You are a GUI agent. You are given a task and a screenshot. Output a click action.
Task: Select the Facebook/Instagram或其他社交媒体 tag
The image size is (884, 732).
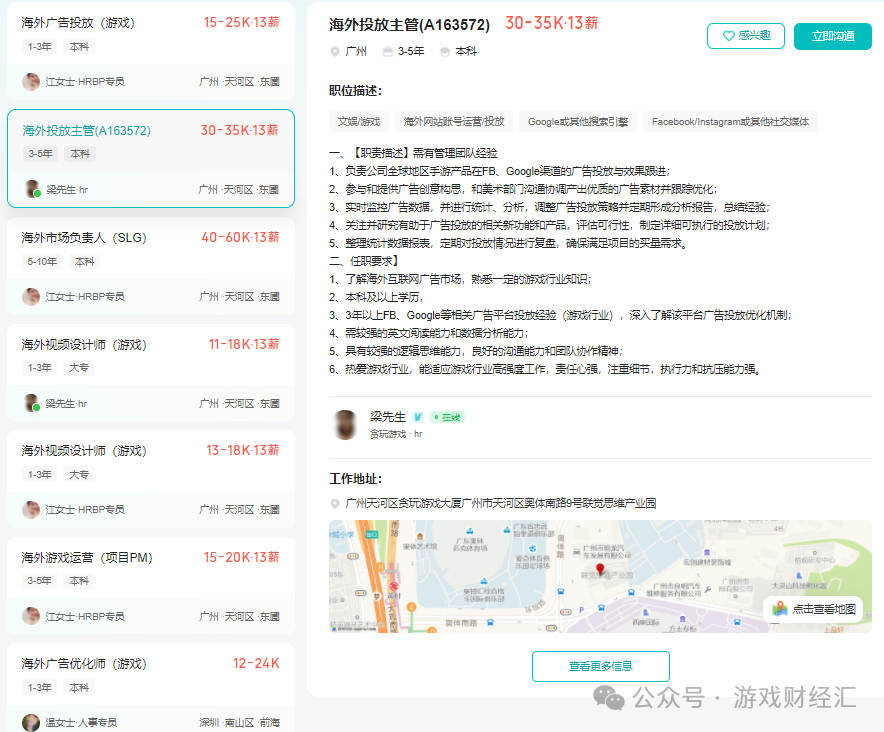[x=730, y=122]
